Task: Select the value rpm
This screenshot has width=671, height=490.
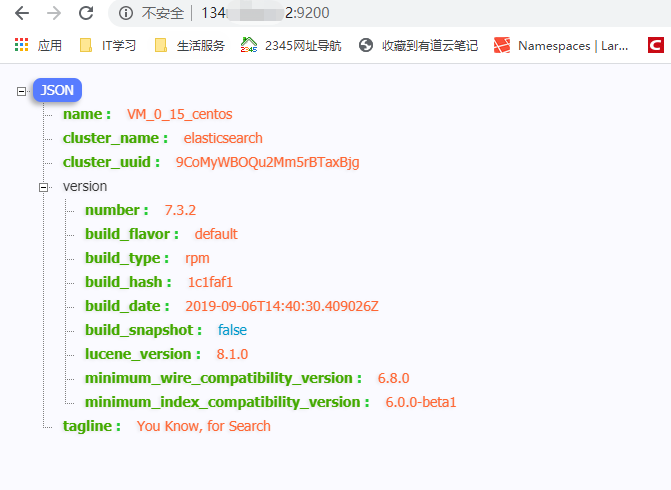Action: 197,258
